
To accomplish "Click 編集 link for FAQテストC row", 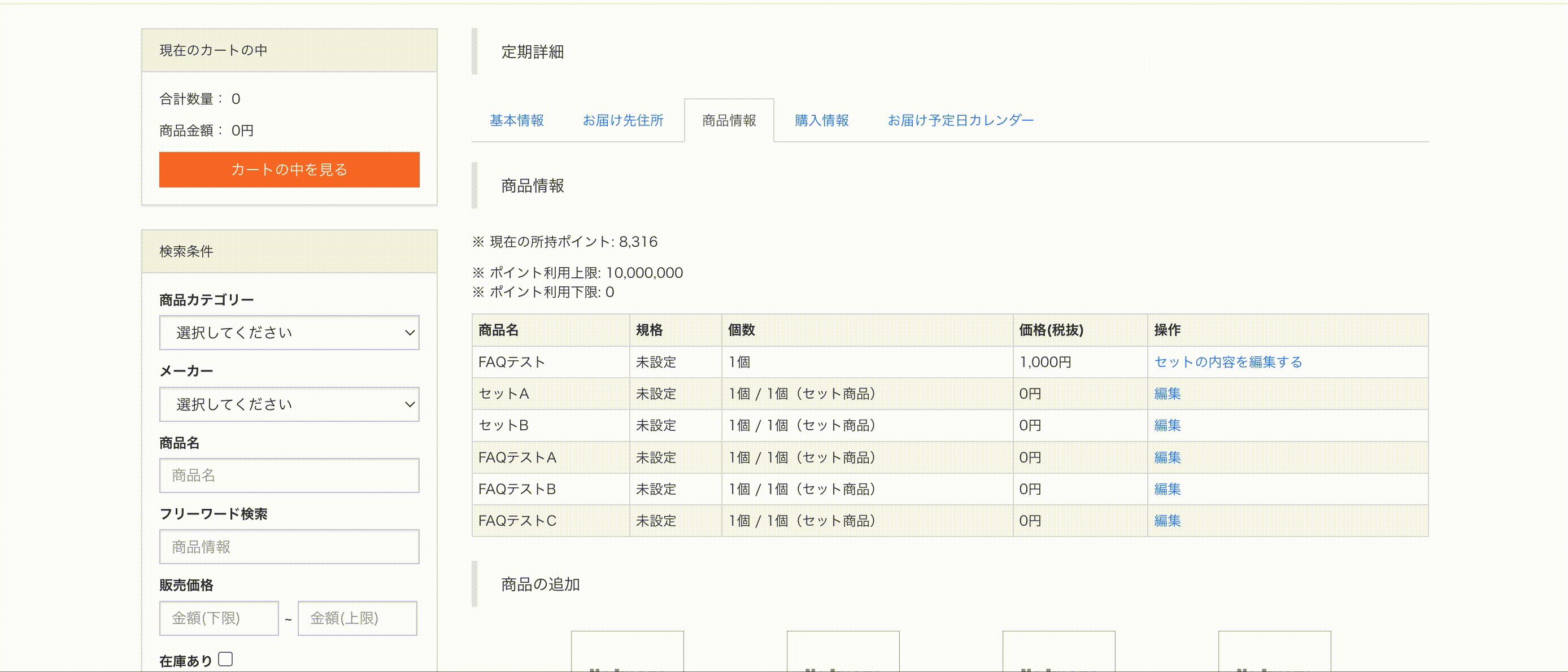I will click(1168, 521).
